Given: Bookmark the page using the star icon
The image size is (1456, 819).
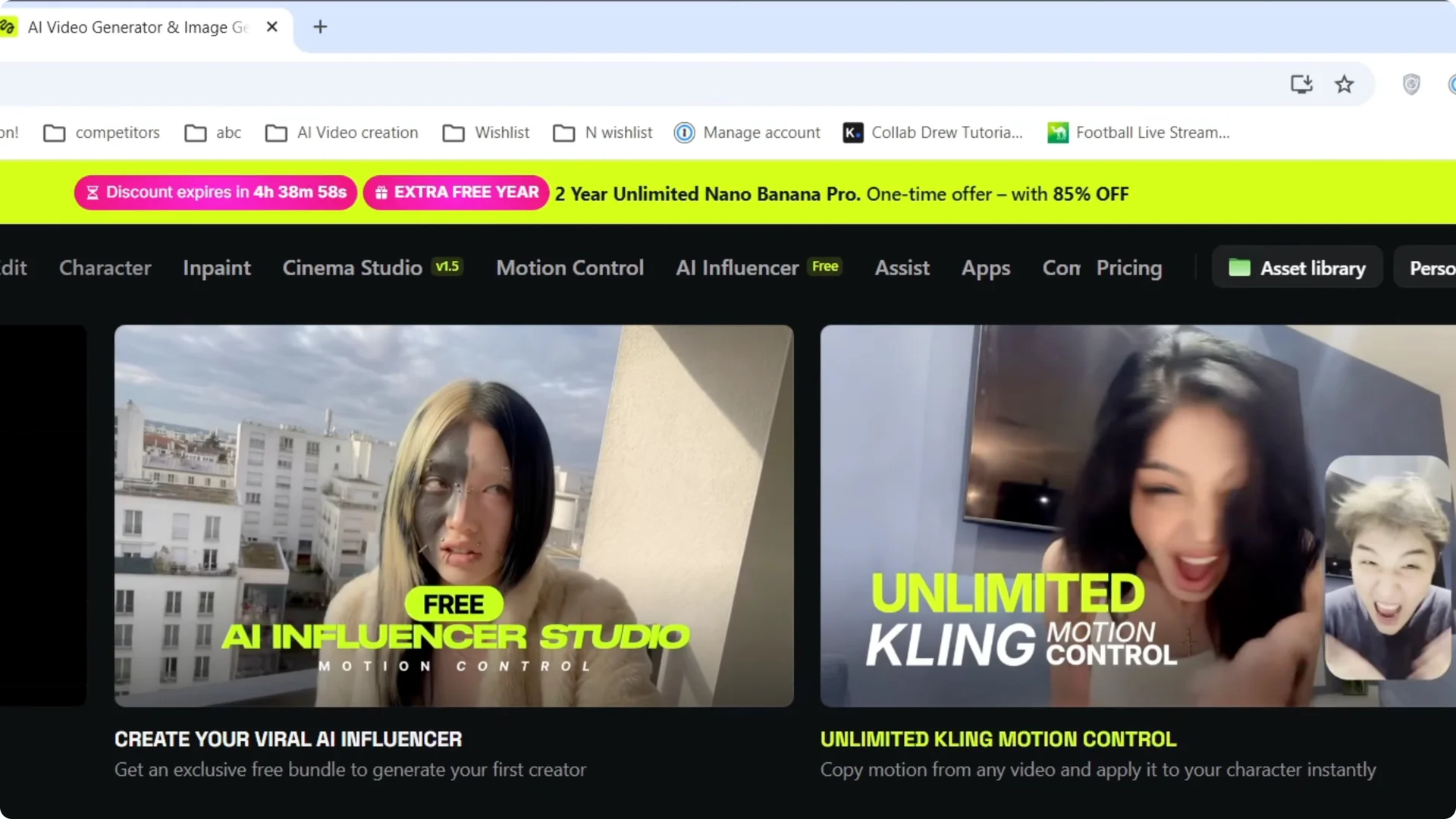Looking at the screenshot, I should pyautogui.click(x=1344, y=84).
